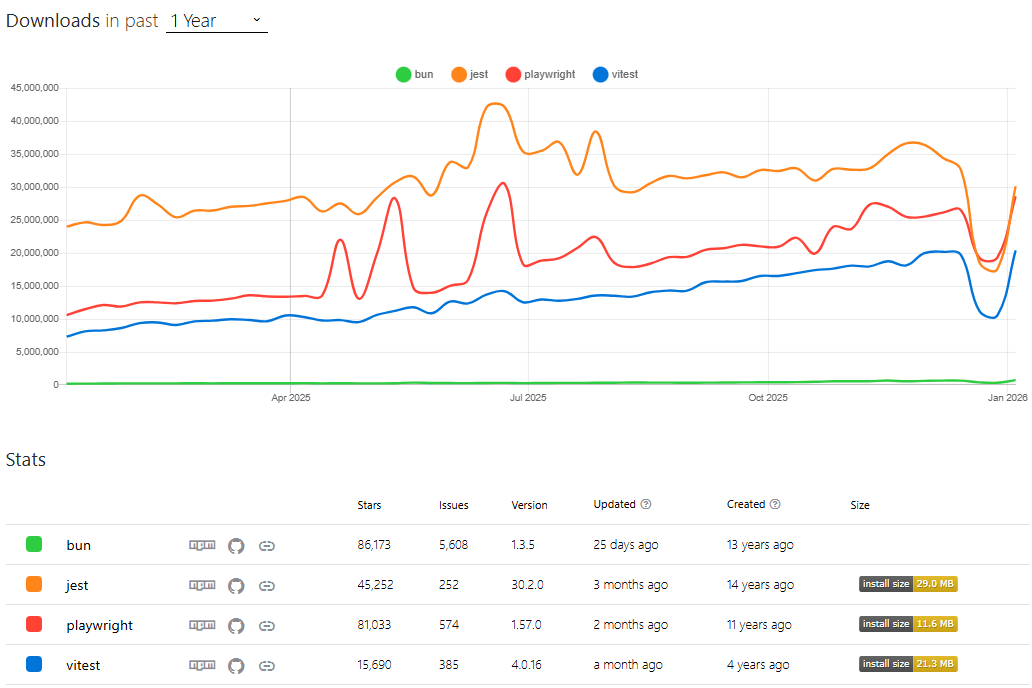Click the Updated column header text

point(614,504)
